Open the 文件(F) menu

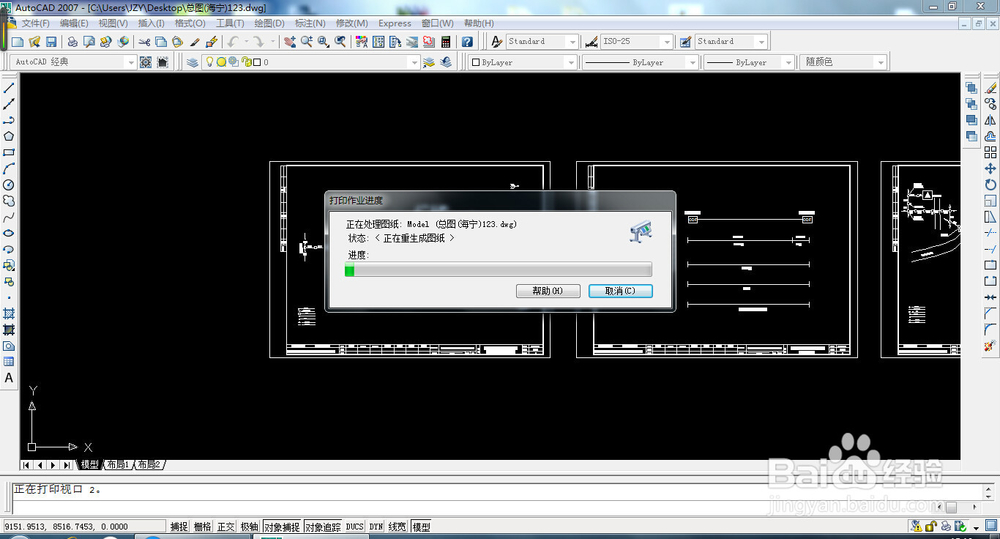(36, 23)
